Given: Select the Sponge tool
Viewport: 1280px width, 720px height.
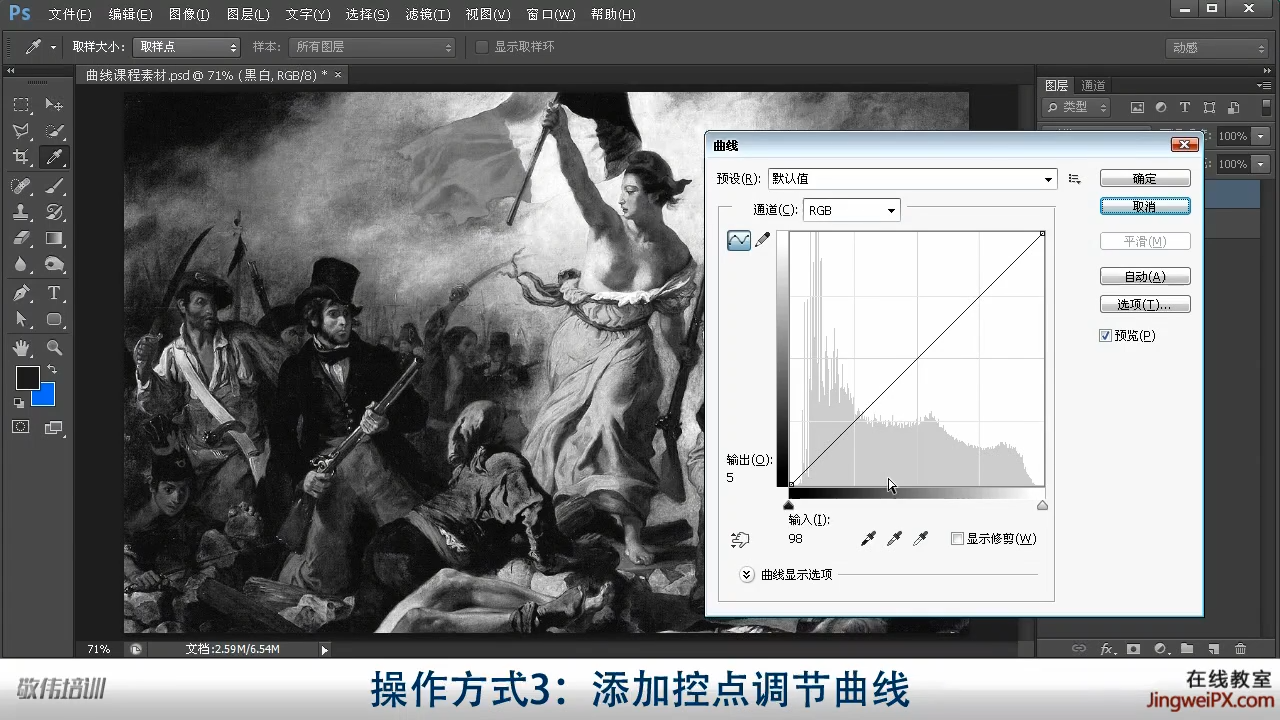Looking at the screenshot, I should coord(54,264).
